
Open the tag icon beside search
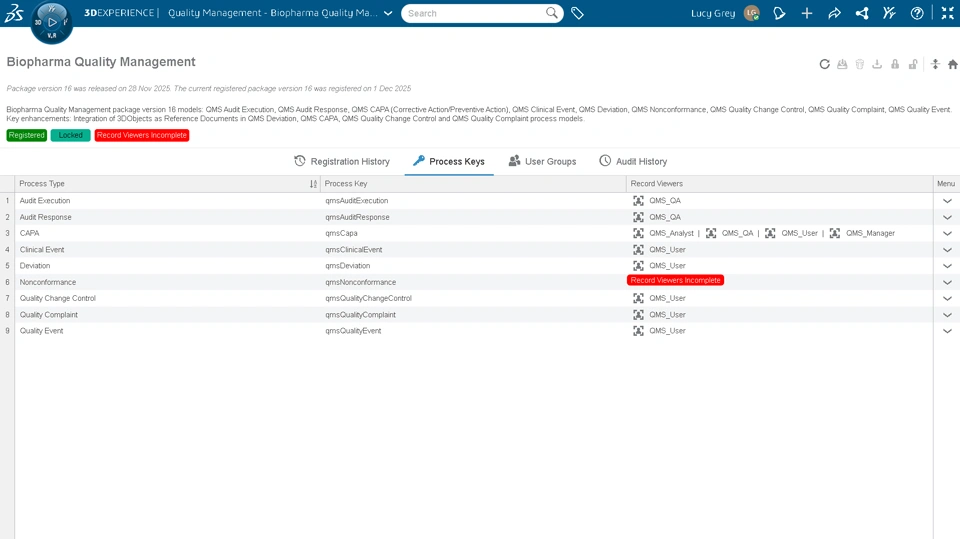point(577,13)
